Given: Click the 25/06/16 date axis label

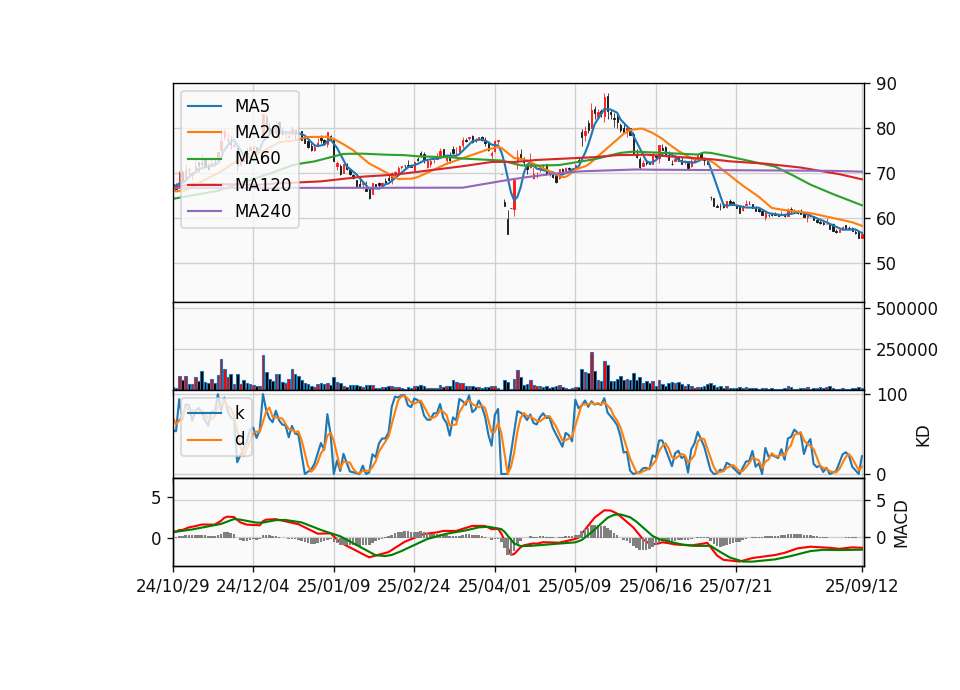Looking at the screenshot, I should 656,586.
